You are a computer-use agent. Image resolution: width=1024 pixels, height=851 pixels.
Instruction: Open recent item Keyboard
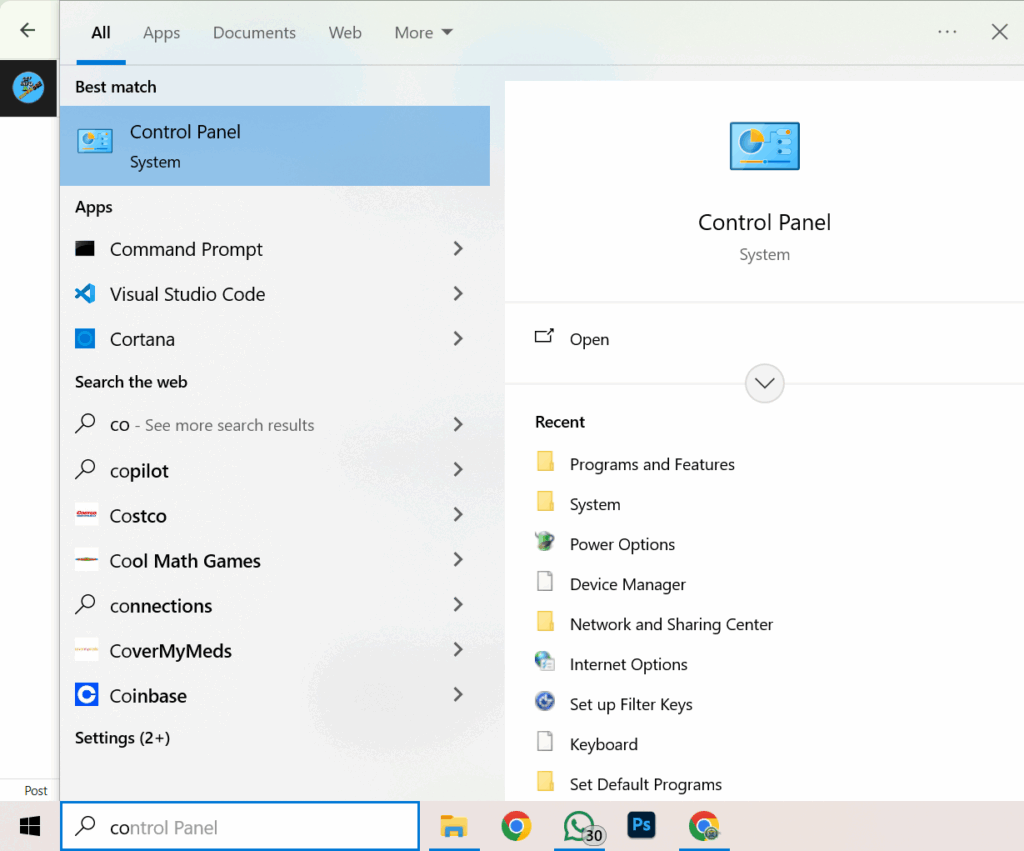click(x=603, y=744)
